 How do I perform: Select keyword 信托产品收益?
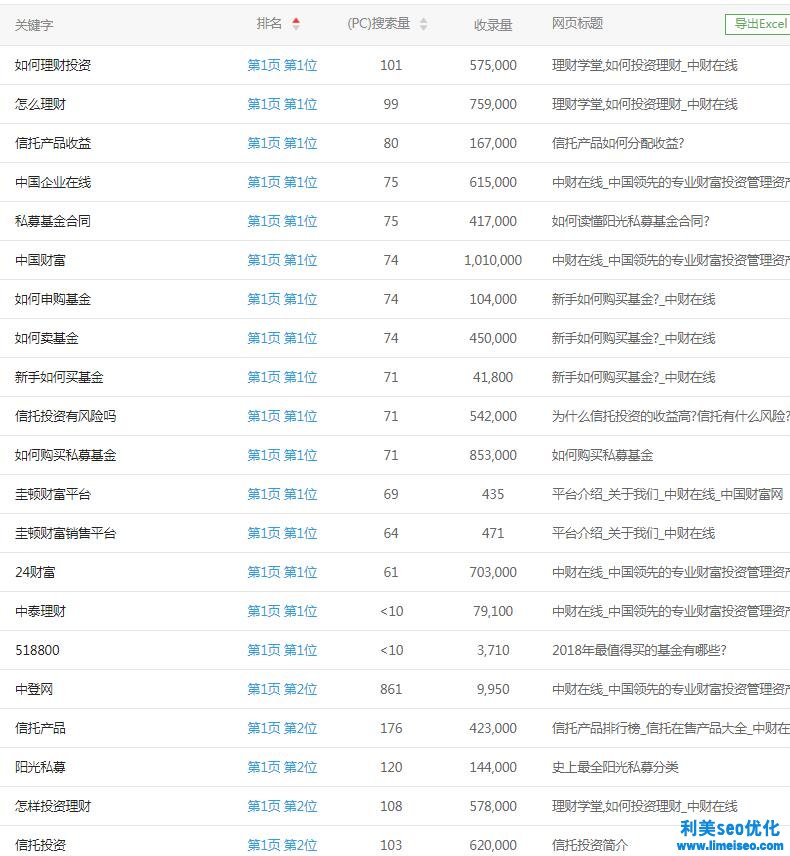(x=53, y=143)
